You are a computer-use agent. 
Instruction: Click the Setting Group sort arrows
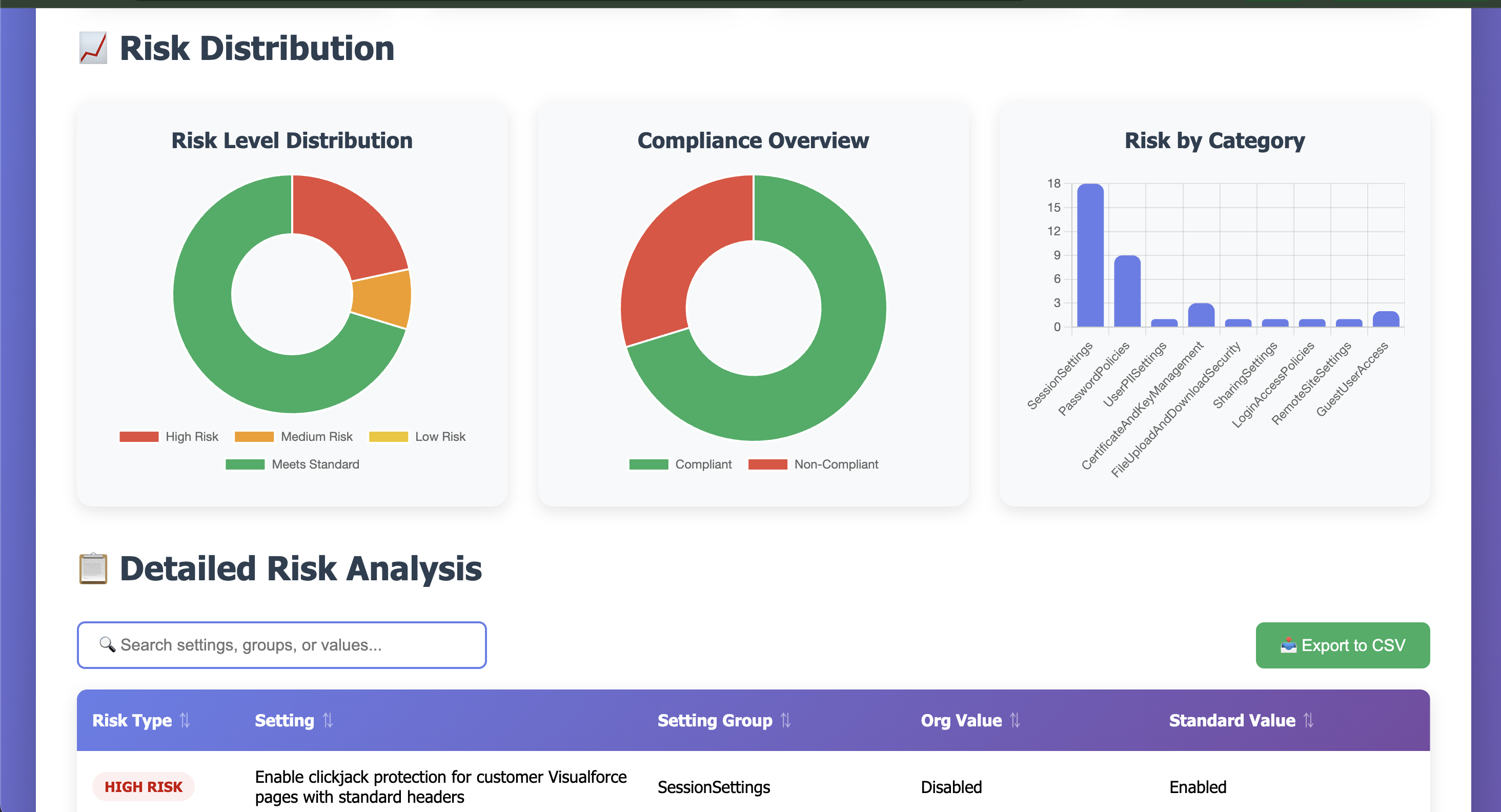pyautogui.click(x=785, y=721)
